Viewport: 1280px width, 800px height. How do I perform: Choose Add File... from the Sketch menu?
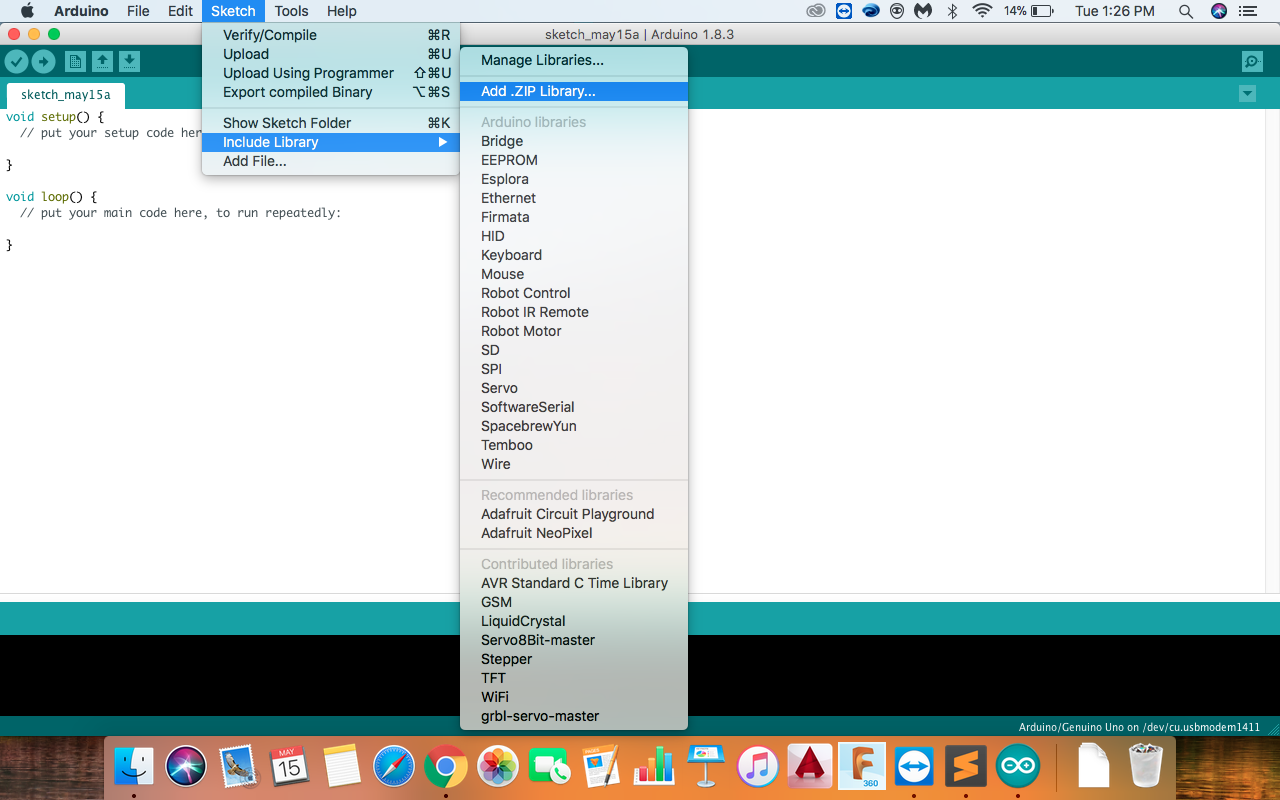[331, 161]
